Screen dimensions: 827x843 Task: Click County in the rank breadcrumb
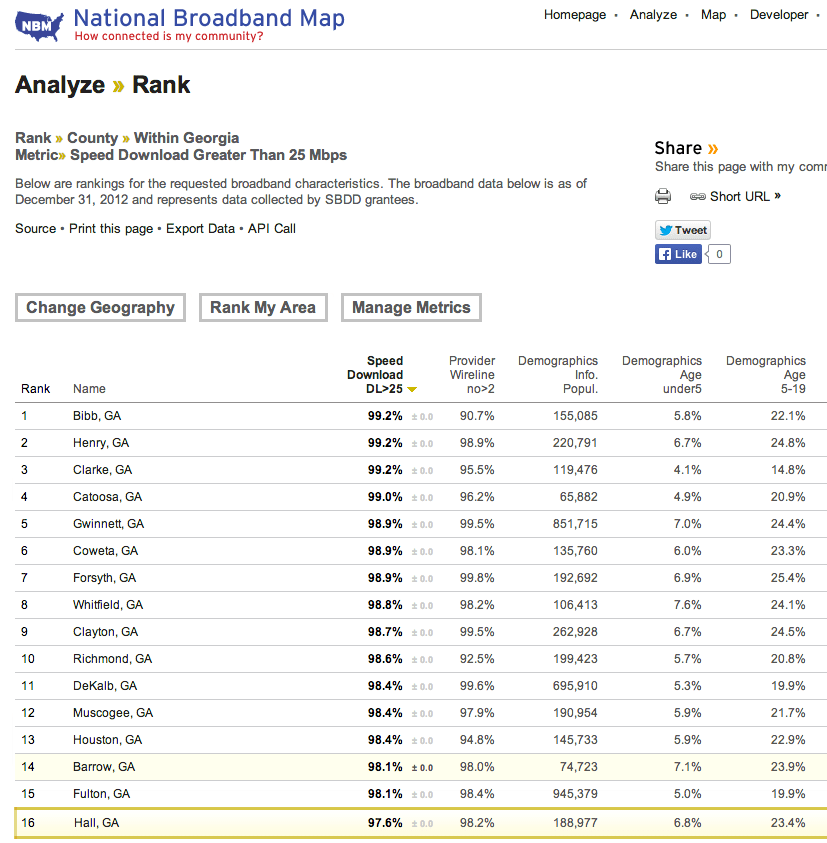(x=92, y=138)
